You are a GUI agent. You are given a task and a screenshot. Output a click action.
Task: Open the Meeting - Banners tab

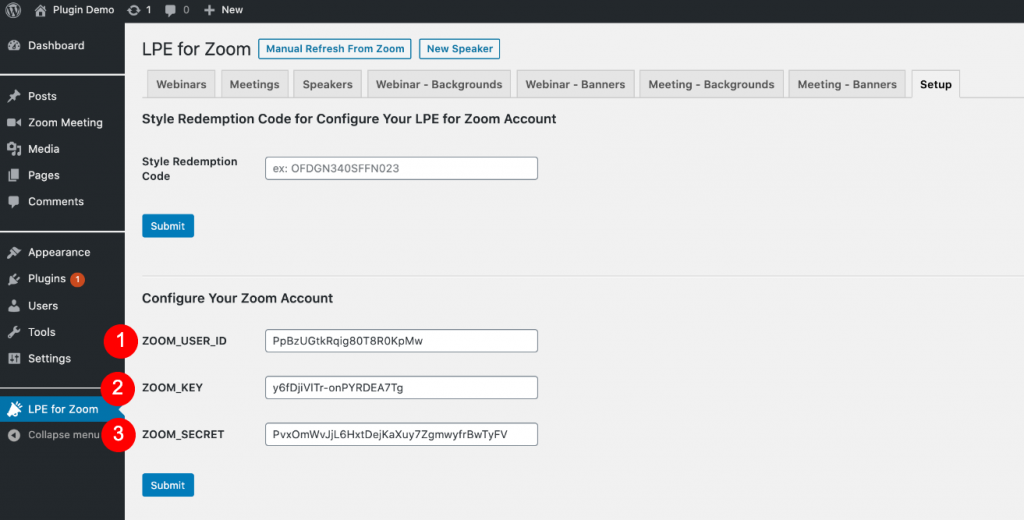coord(847,84)
